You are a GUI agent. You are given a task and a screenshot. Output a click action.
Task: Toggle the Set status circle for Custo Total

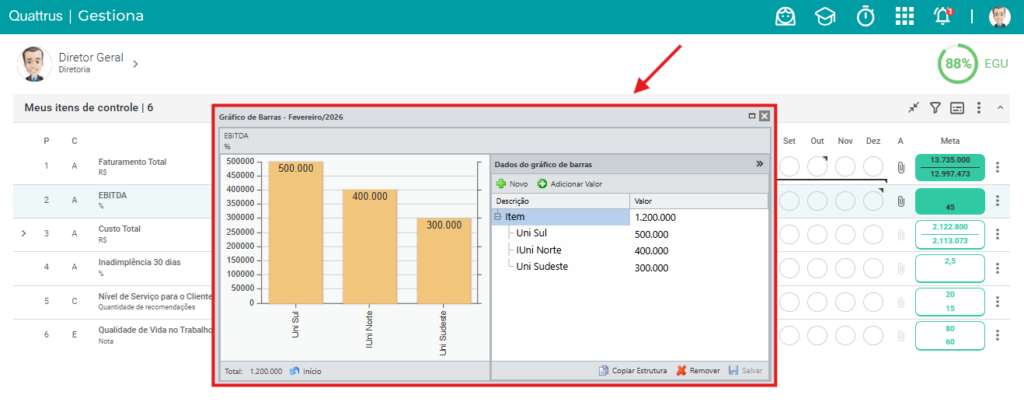789,234
